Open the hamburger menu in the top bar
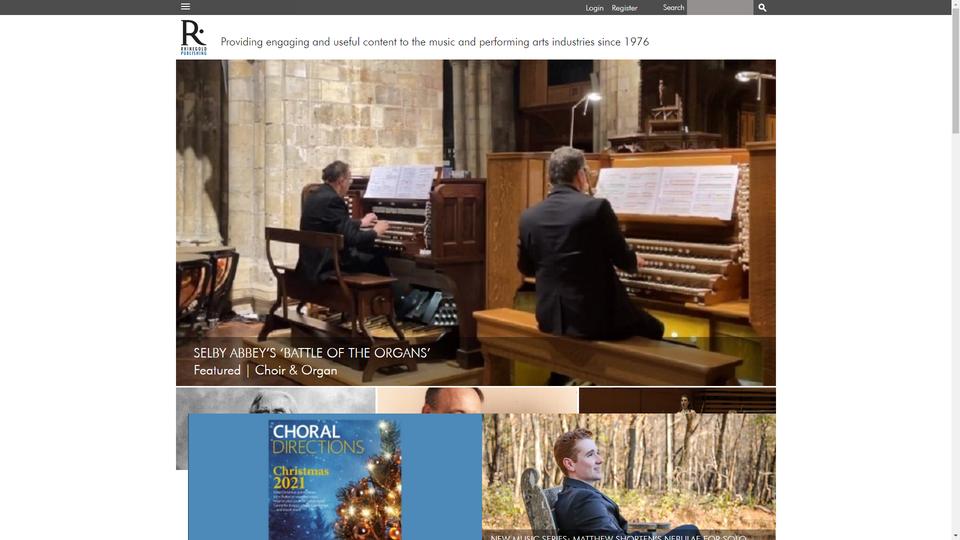 (186, 7)
